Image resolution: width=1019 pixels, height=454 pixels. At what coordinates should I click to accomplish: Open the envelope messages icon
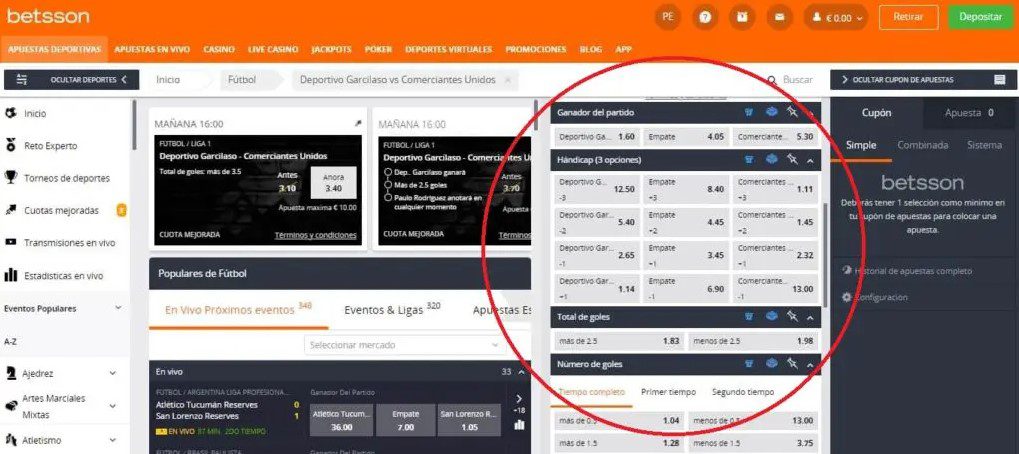click(779, 18)
